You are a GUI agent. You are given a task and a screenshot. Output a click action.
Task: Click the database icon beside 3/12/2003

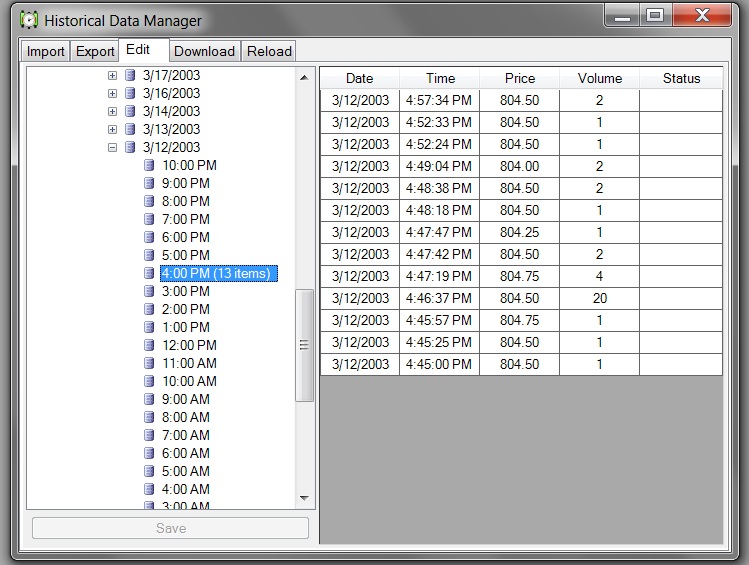pyautogui.click(x=130, y=147)
